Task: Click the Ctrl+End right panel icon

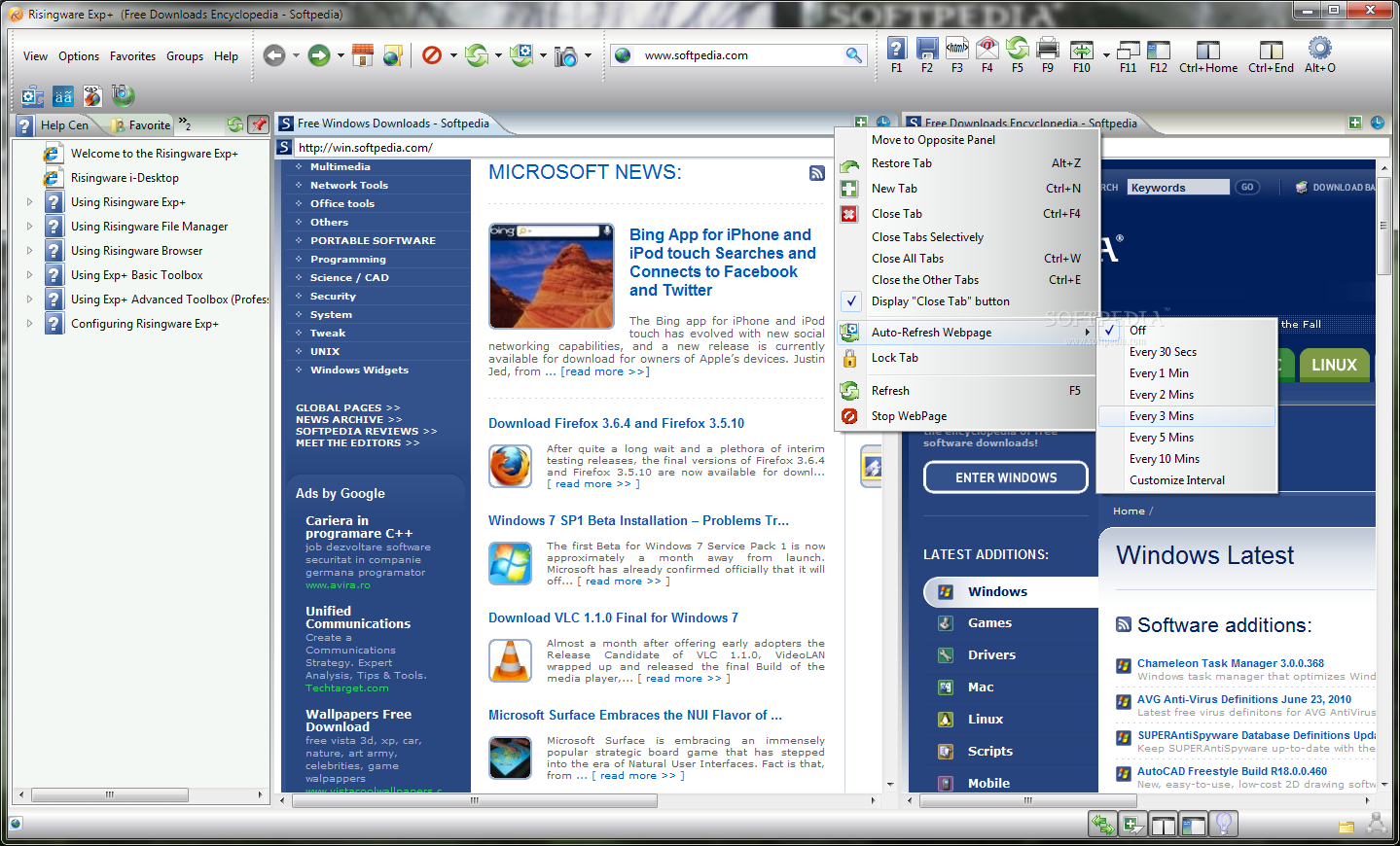Action: 1272,50
